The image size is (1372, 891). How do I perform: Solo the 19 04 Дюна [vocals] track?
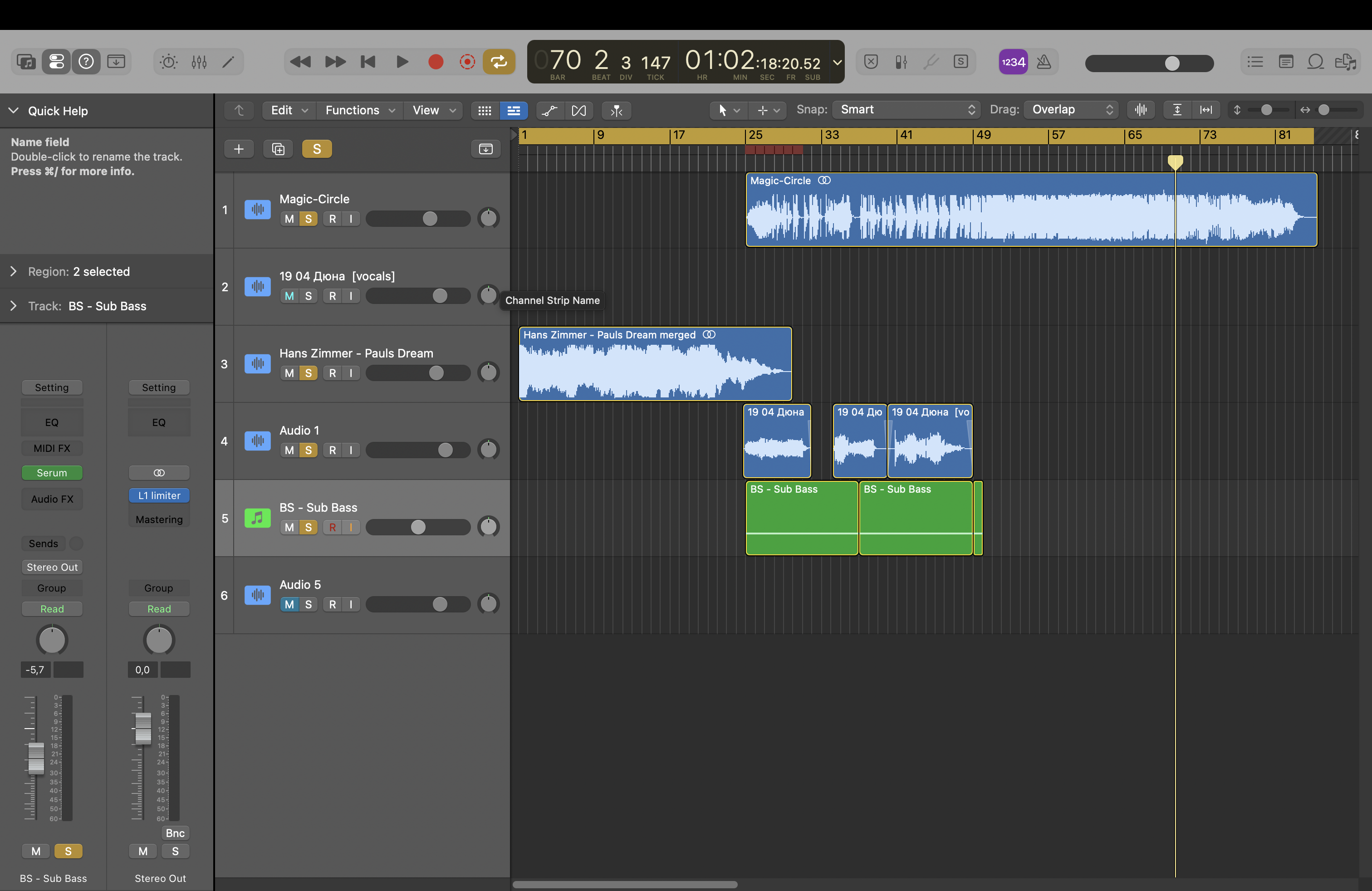[x=309, y=296]
